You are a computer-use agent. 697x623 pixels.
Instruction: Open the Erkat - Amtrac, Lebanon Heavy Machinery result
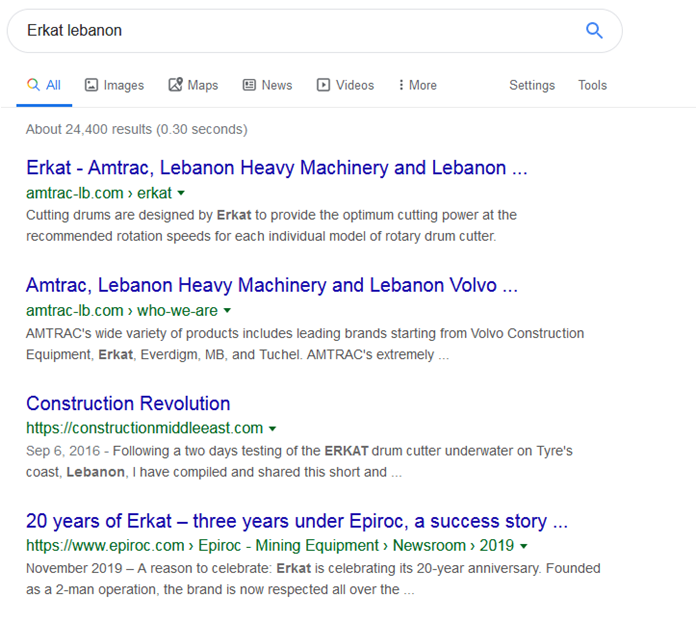pyautogui.click(x=276, y=168)
